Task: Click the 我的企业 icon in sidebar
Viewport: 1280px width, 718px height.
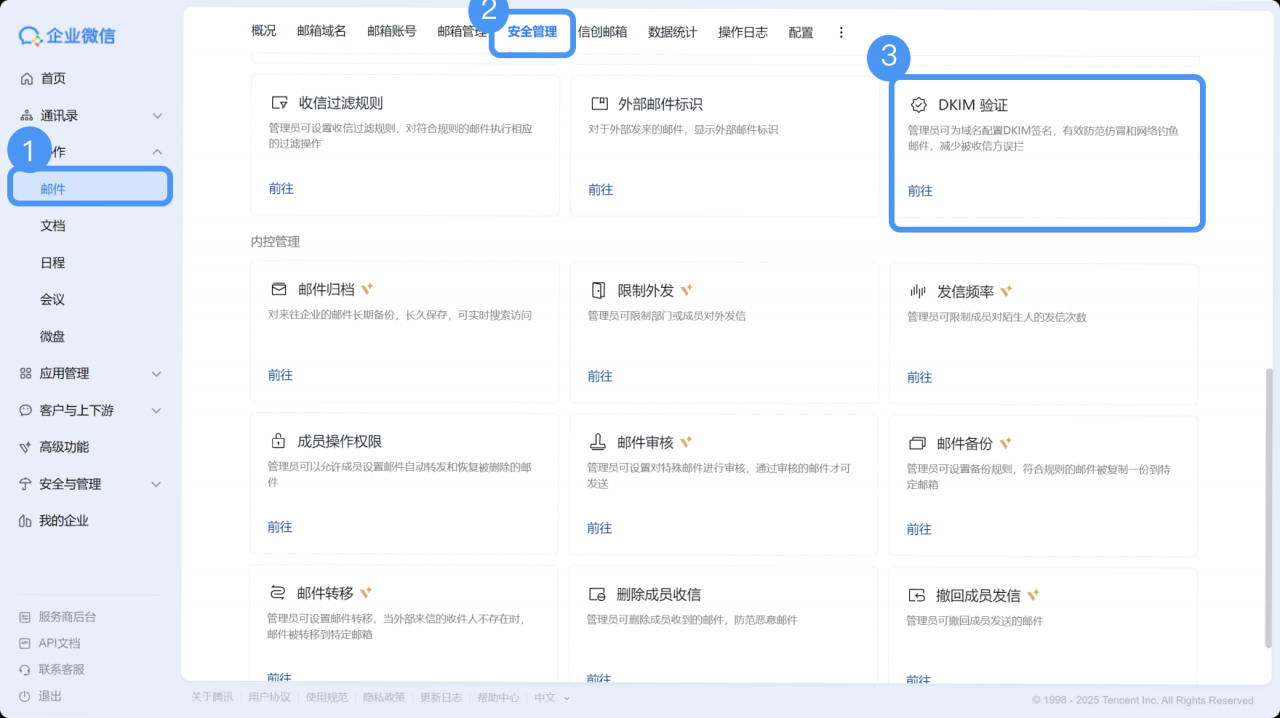Action: [x=26, y=521]
